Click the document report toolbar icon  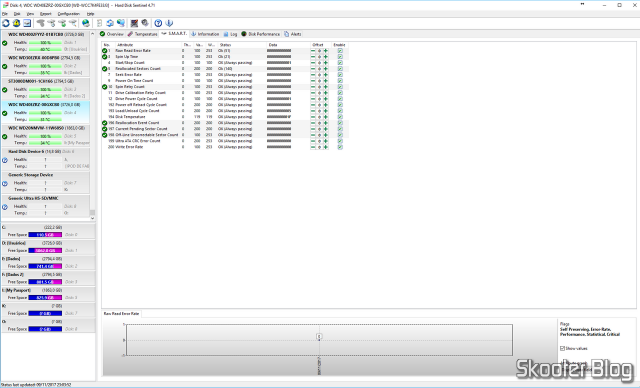[x=99, y=23]
